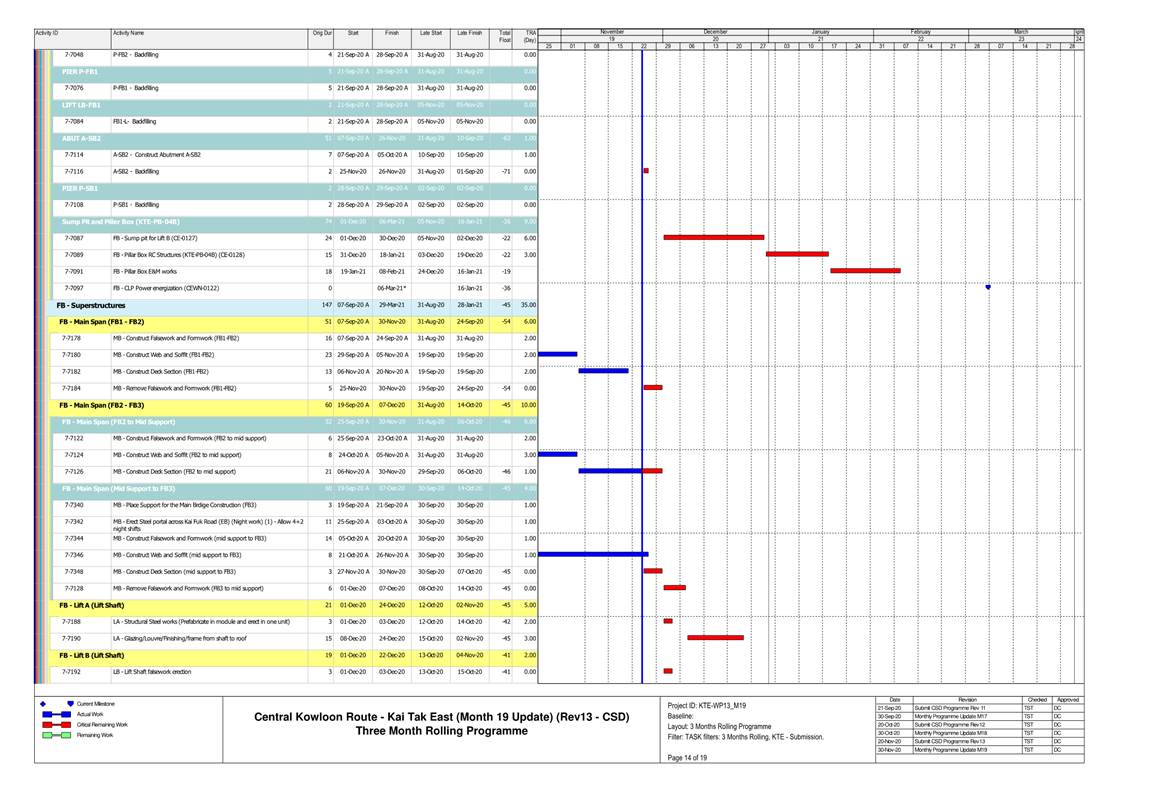
Task: Select the CLP Power energization milestone marker
Action: (988, 287)
